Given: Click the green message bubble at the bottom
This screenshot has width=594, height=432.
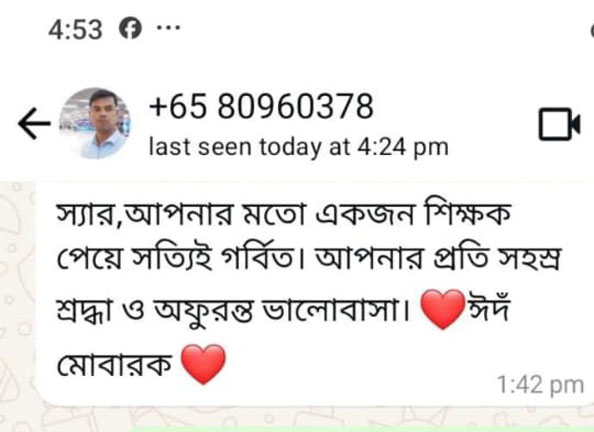Looking at the screenshot, I should tap(364, 429).
